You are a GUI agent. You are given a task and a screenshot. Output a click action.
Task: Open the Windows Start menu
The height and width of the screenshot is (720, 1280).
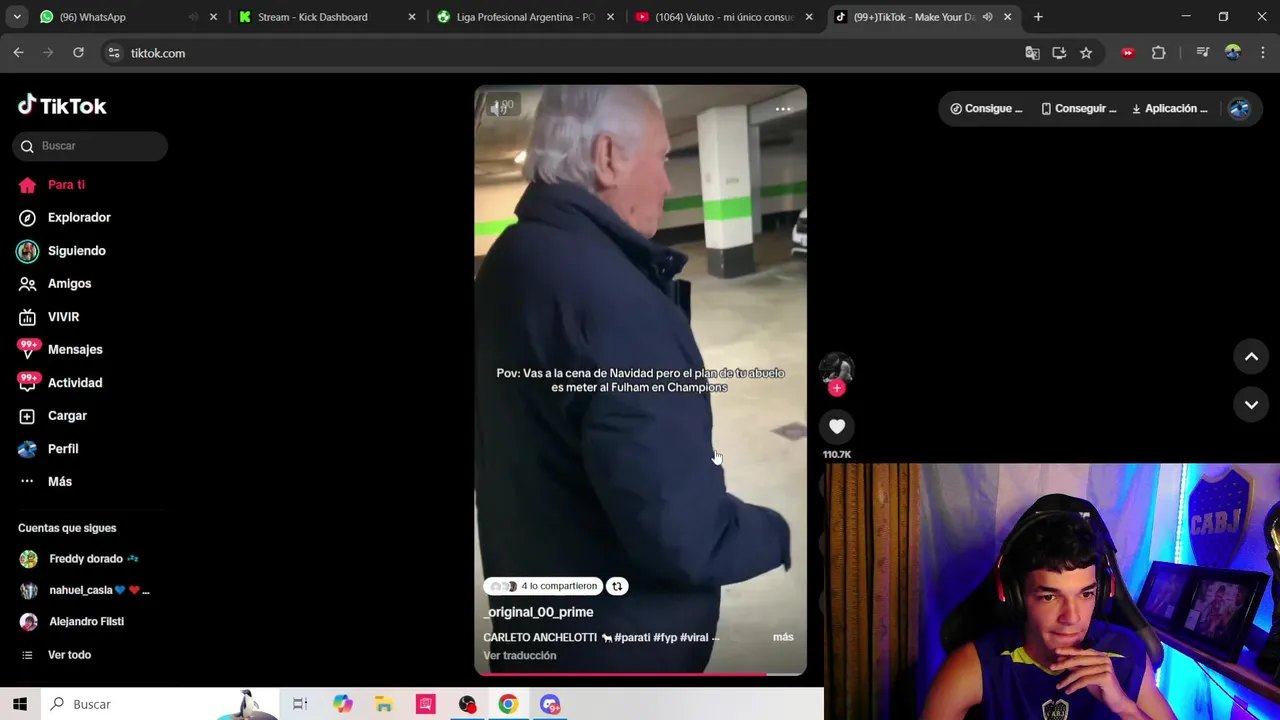(20, 704)
